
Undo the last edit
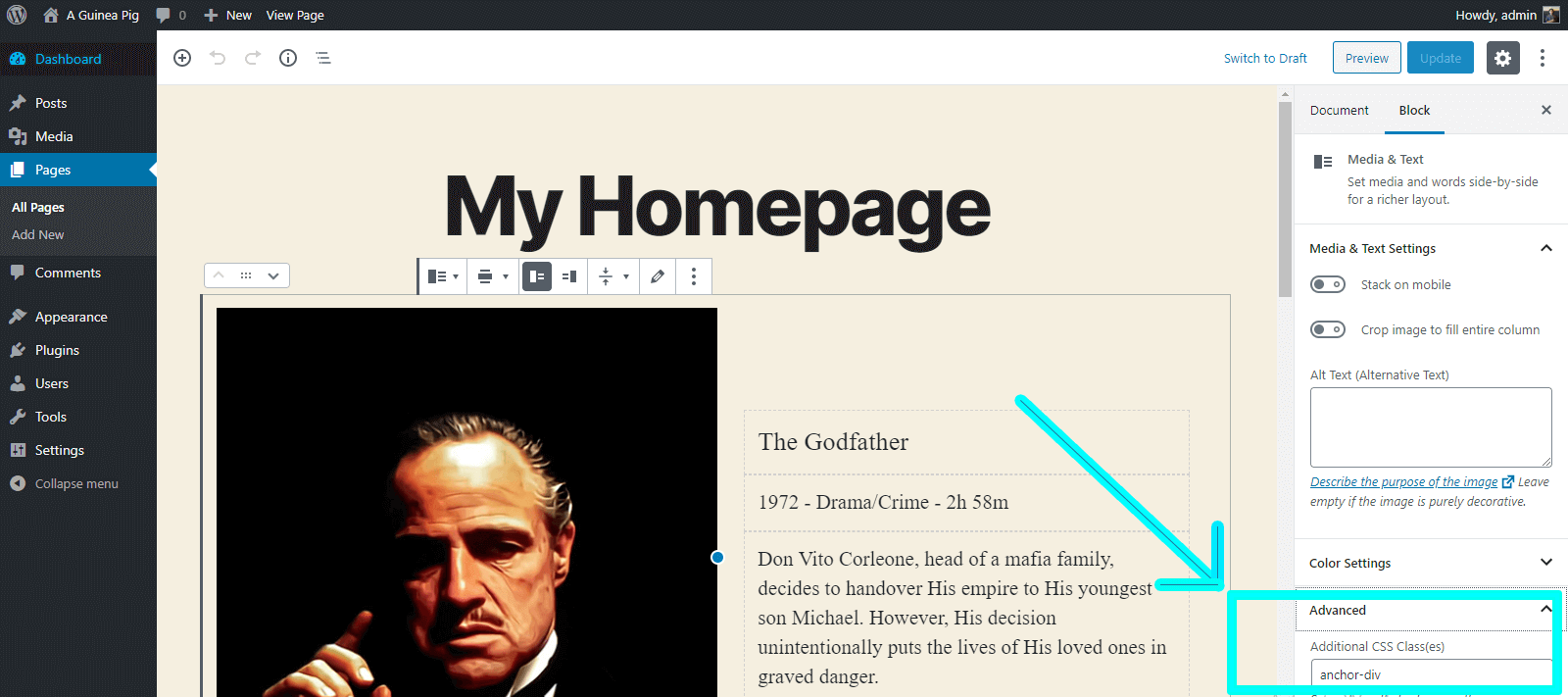(x=218, y=58)
